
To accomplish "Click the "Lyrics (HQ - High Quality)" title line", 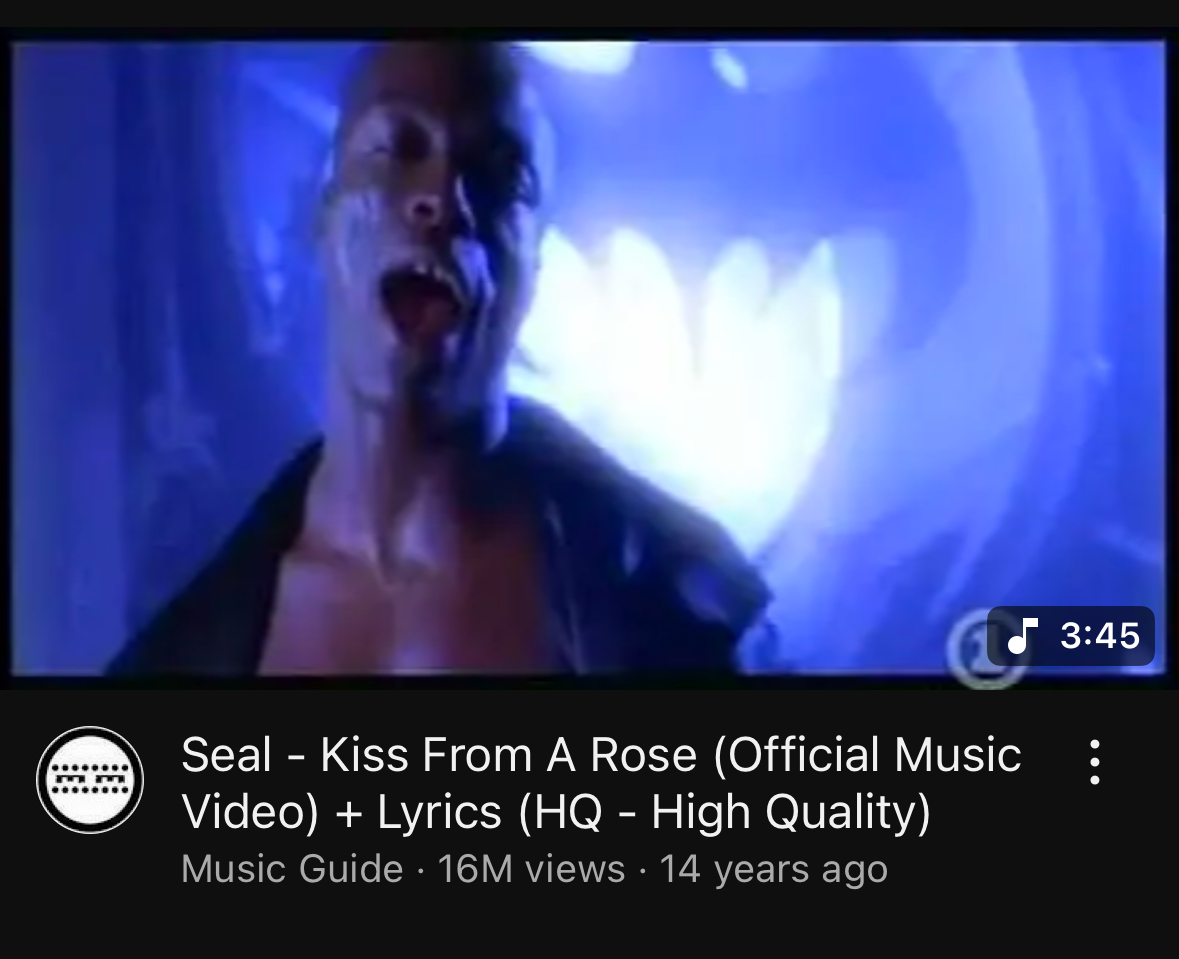I will pos(654,812).
